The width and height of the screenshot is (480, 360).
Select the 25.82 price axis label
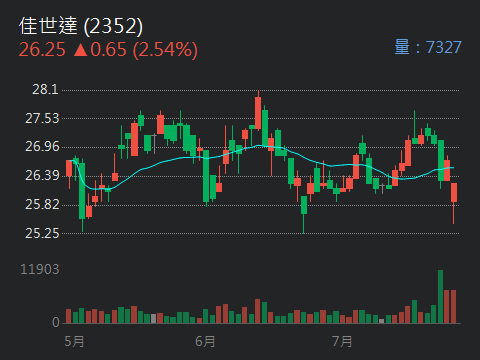(42, 204)
